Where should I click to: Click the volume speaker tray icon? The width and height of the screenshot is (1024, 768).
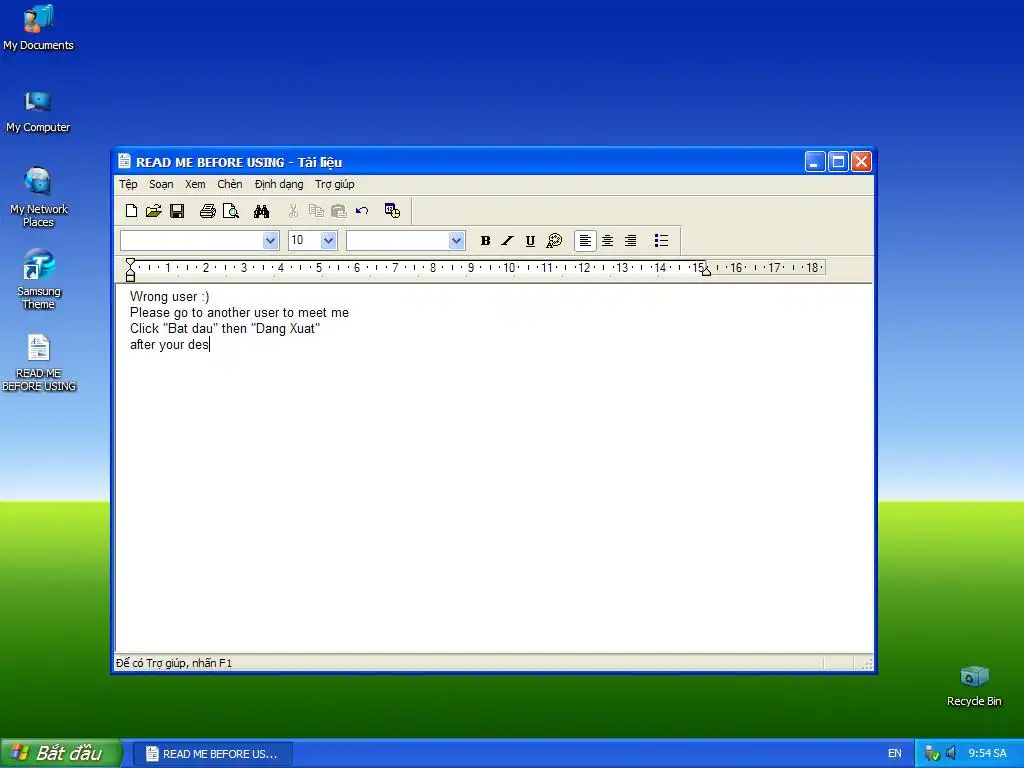point(951,753)
